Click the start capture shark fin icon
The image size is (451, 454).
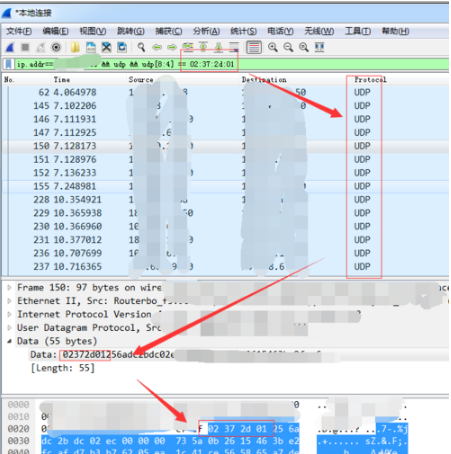[x=10, y=47]
